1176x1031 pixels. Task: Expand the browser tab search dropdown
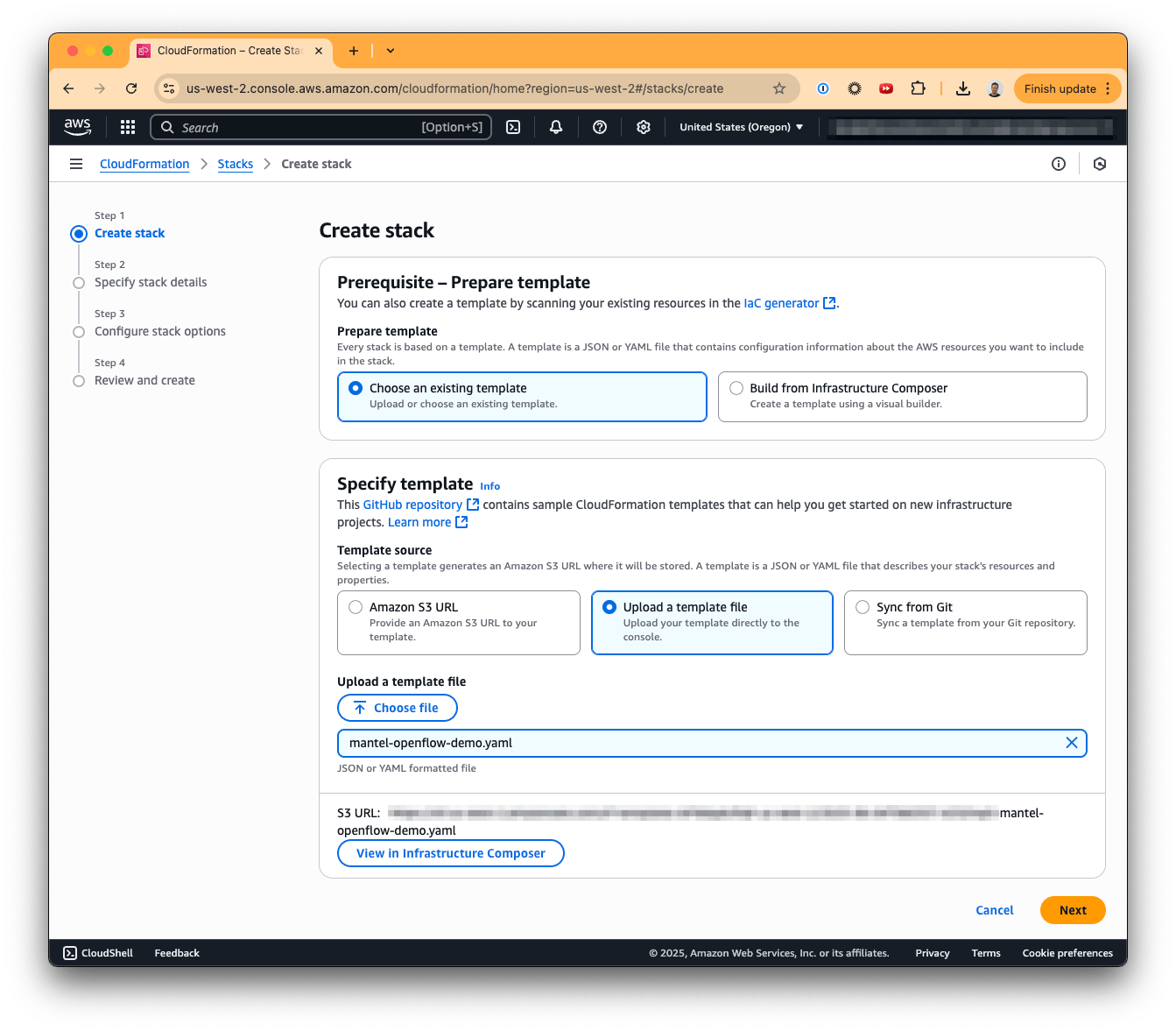(x=391, y=51)
